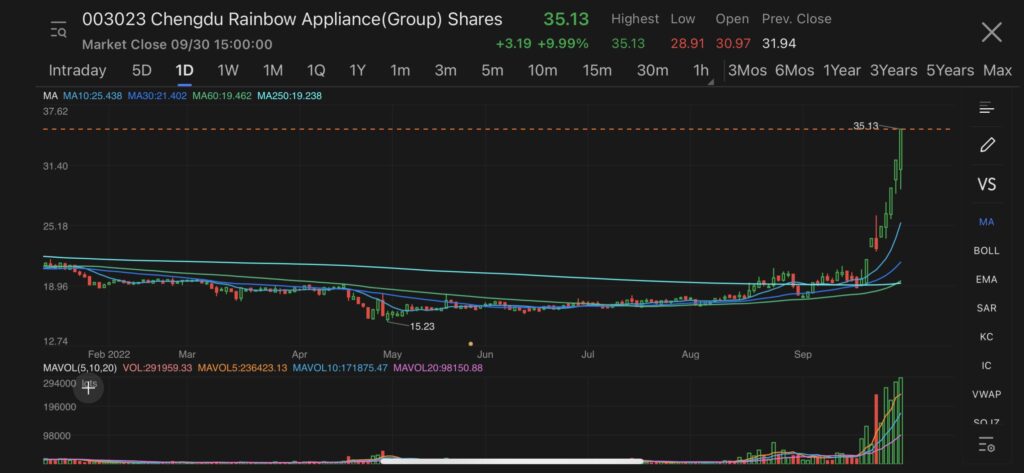Set chart range to 6Mos

(794, 71)
